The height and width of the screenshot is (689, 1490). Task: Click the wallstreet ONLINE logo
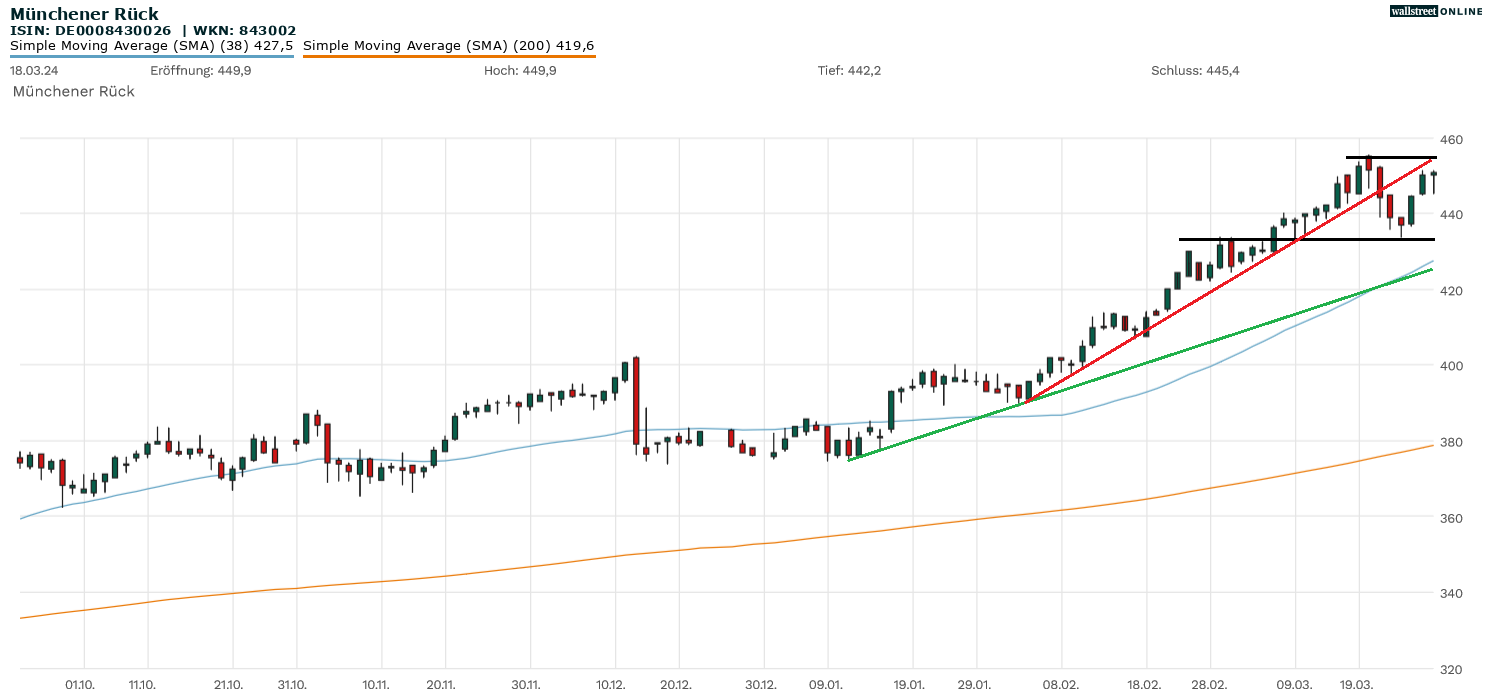pyautogui.click(x=1436, y=11)
